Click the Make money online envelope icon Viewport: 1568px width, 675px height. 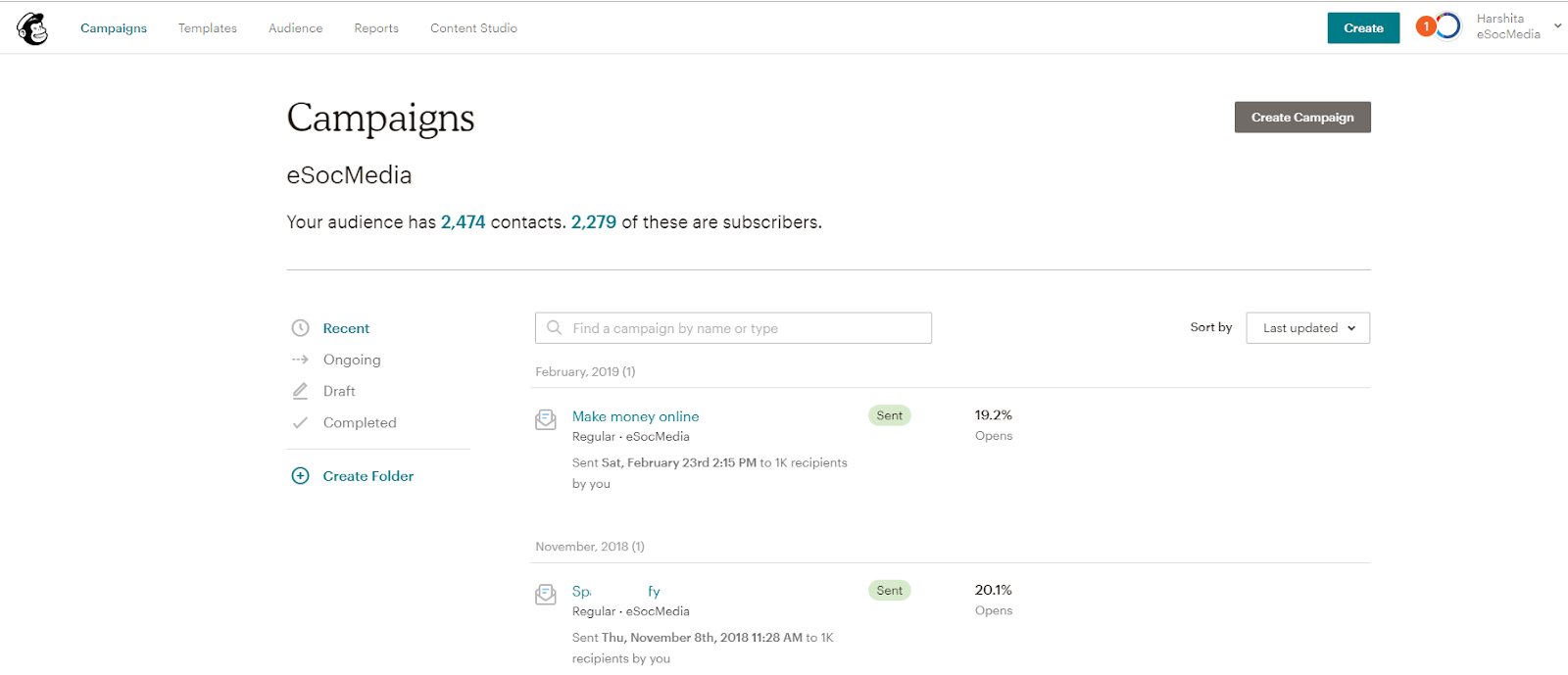546,420
